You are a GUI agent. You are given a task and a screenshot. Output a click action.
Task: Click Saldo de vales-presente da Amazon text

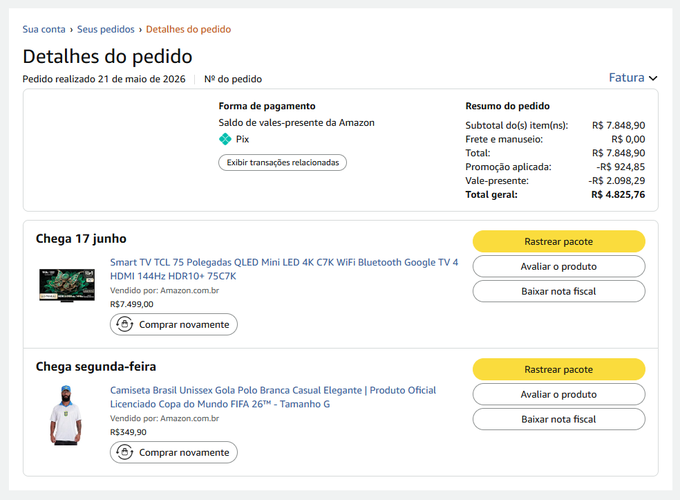pyautogui.click(x=297, y=123)
